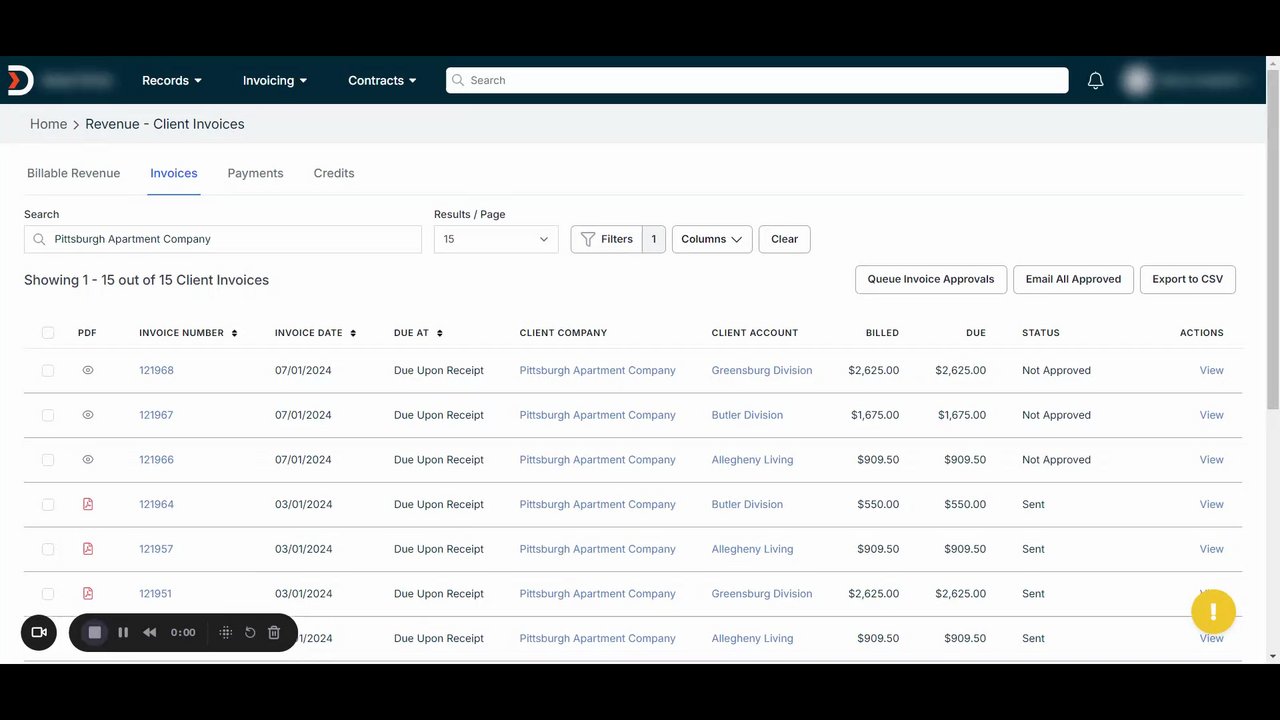
Task: Open the PDF icon for invoice 121951
Action: tap(88, 594)
